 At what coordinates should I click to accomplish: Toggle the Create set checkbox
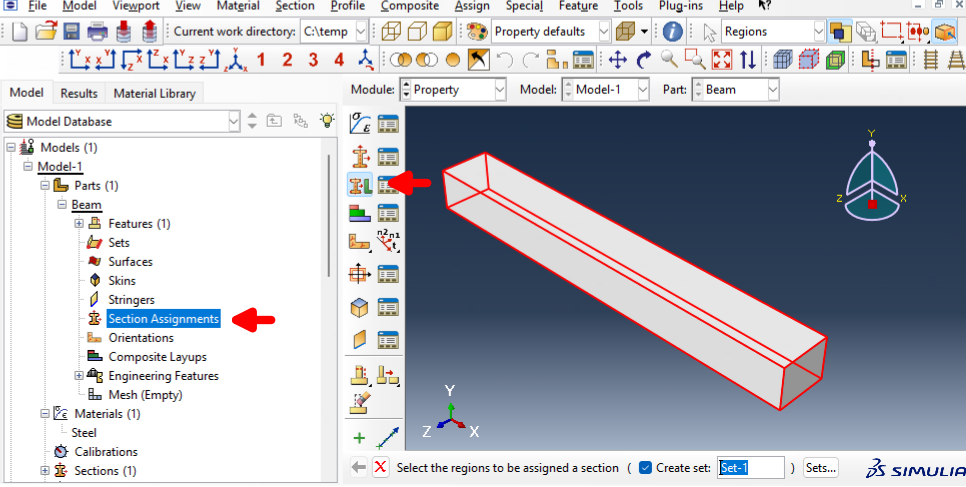click(645, 467)
